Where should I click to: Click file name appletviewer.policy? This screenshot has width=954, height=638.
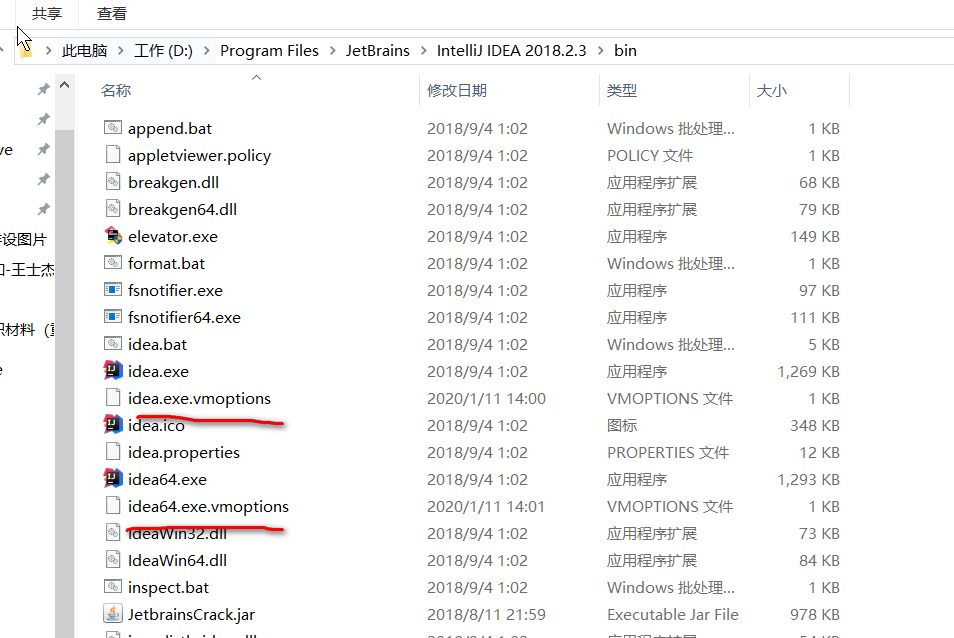tap(200, 156)
